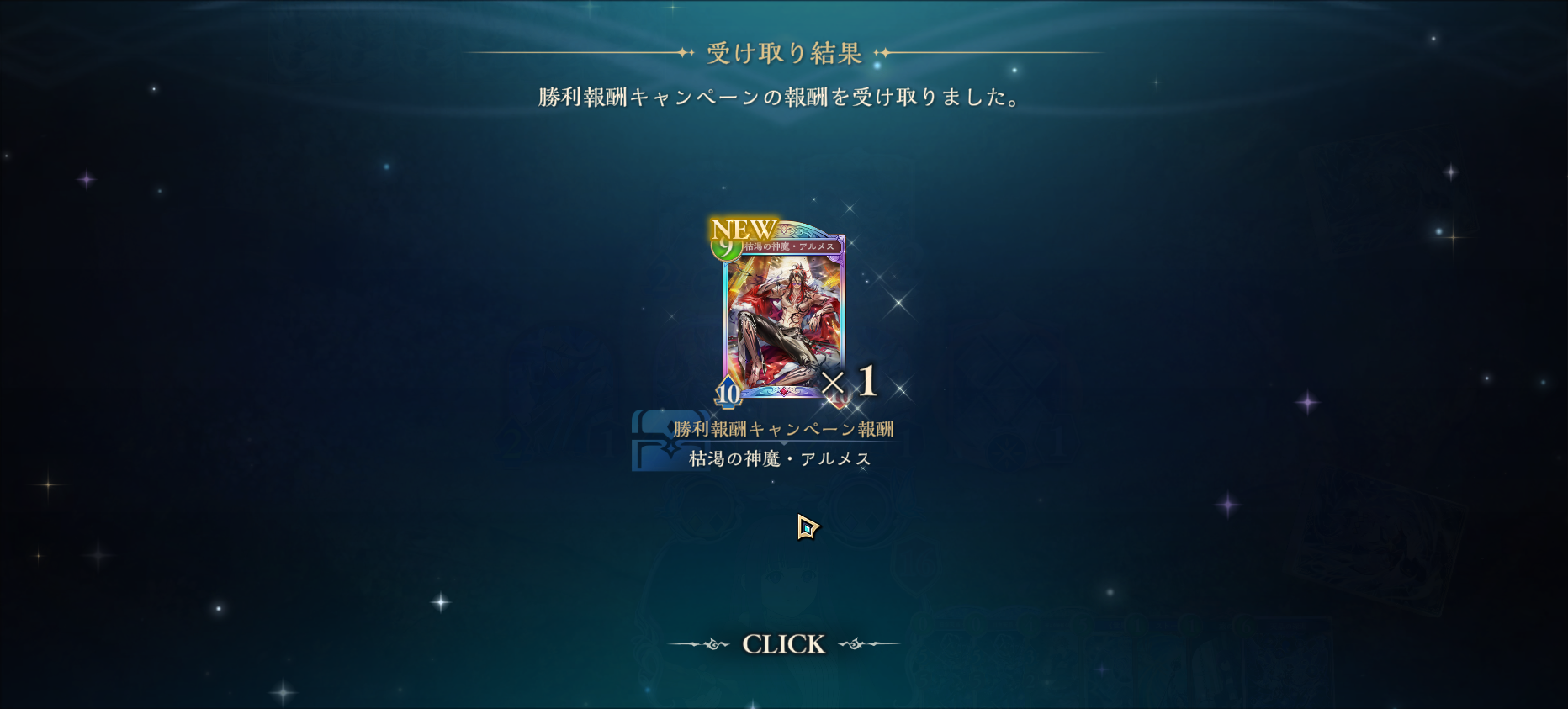Click the ornament right of CLICK
The height and width of the screenshot is (709, 1568).
coord(869,644)
